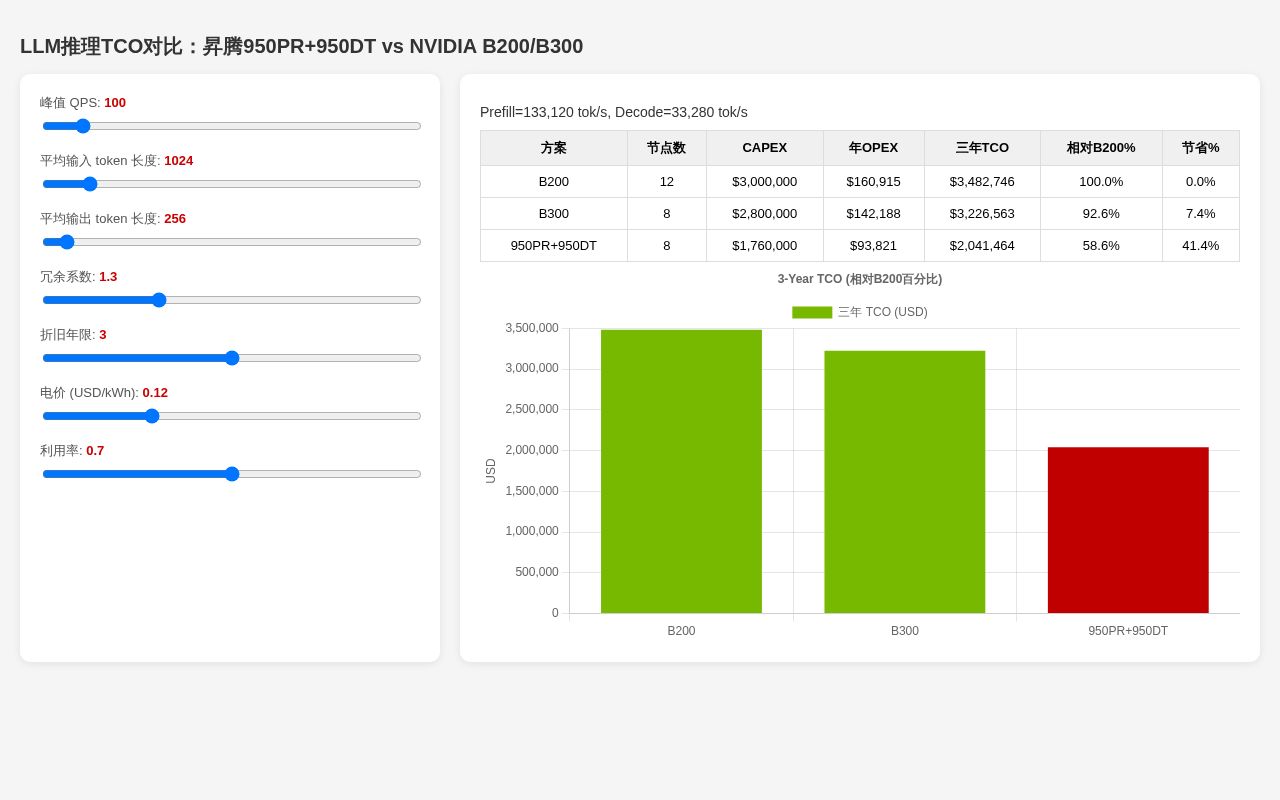Click the 利用率 value 0.7
Viewport: 1280px width, 800px height.
pyautogui.click(x=95, y=450)
